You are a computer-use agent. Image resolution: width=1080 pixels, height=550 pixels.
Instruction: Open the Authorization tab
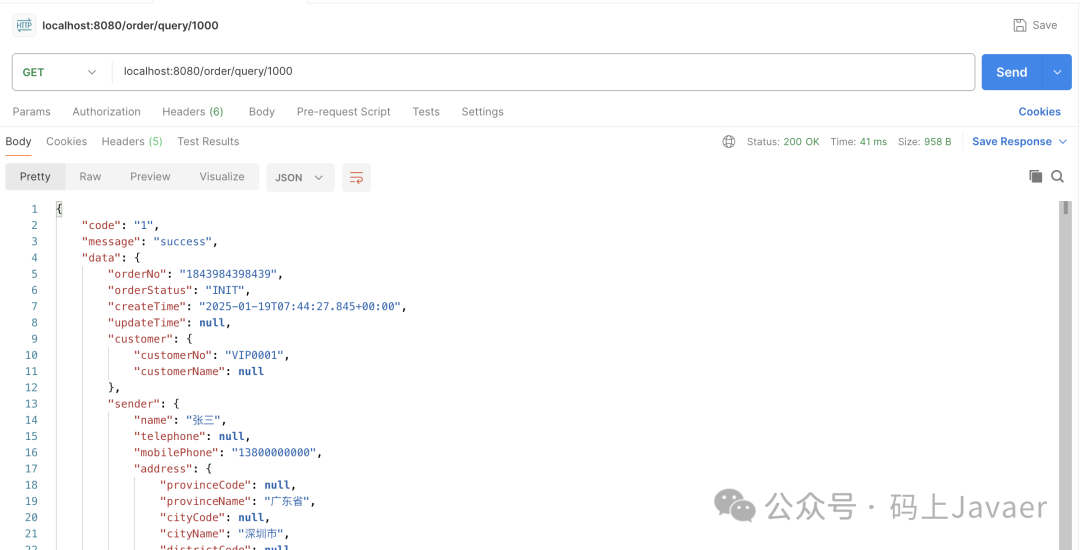(106, 112)
